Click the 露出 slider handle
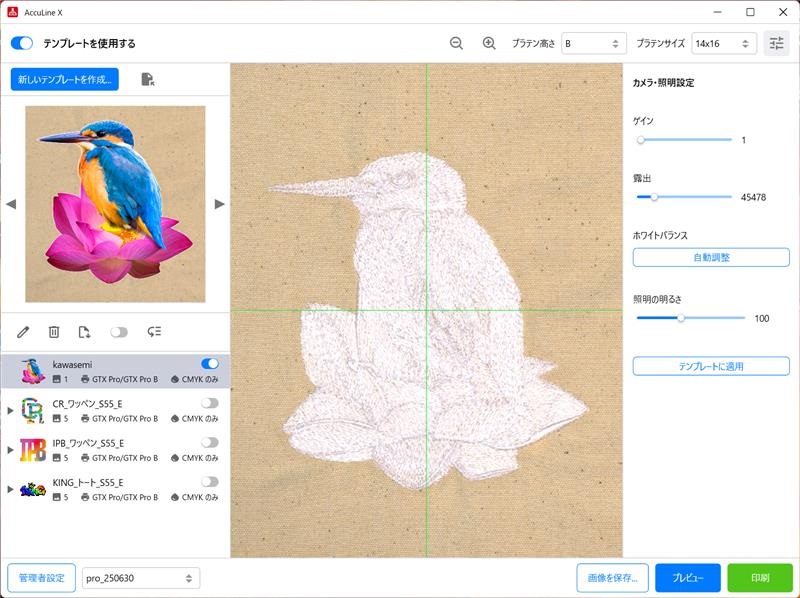The image size is (800, 598). coord(654,197)
